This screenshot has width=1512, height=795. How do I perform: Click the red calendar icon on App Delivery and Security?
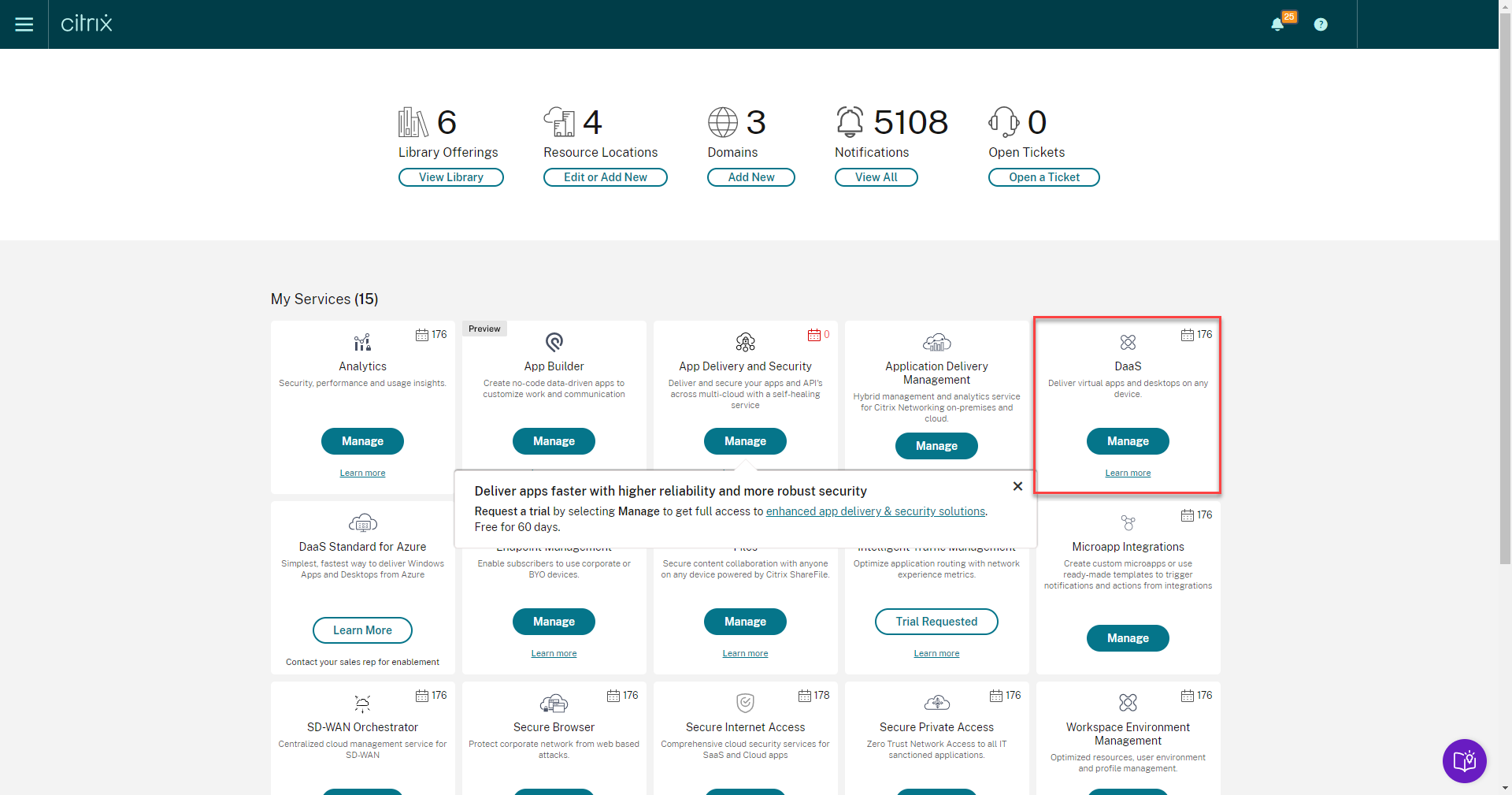coord(814,335)
